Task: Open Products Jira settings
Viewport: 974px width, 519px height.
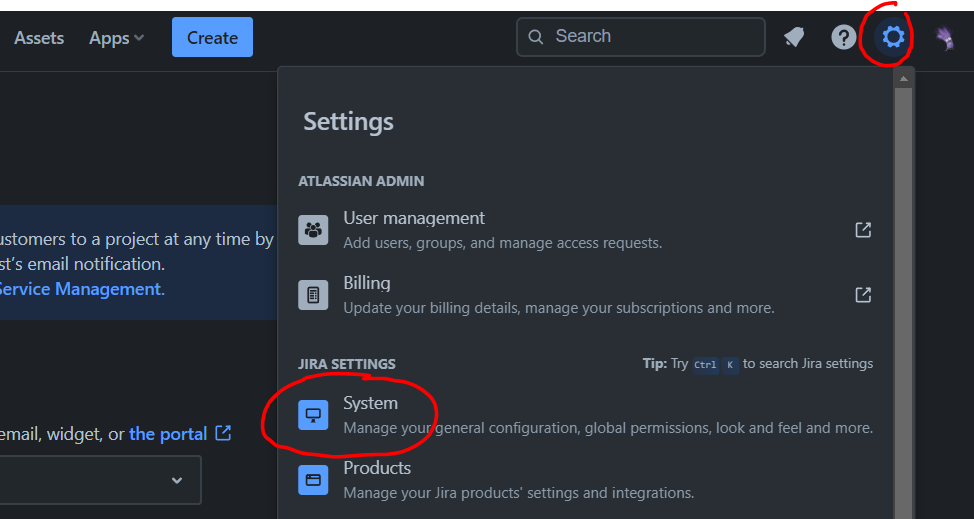Action: click(x=585, y=480)
